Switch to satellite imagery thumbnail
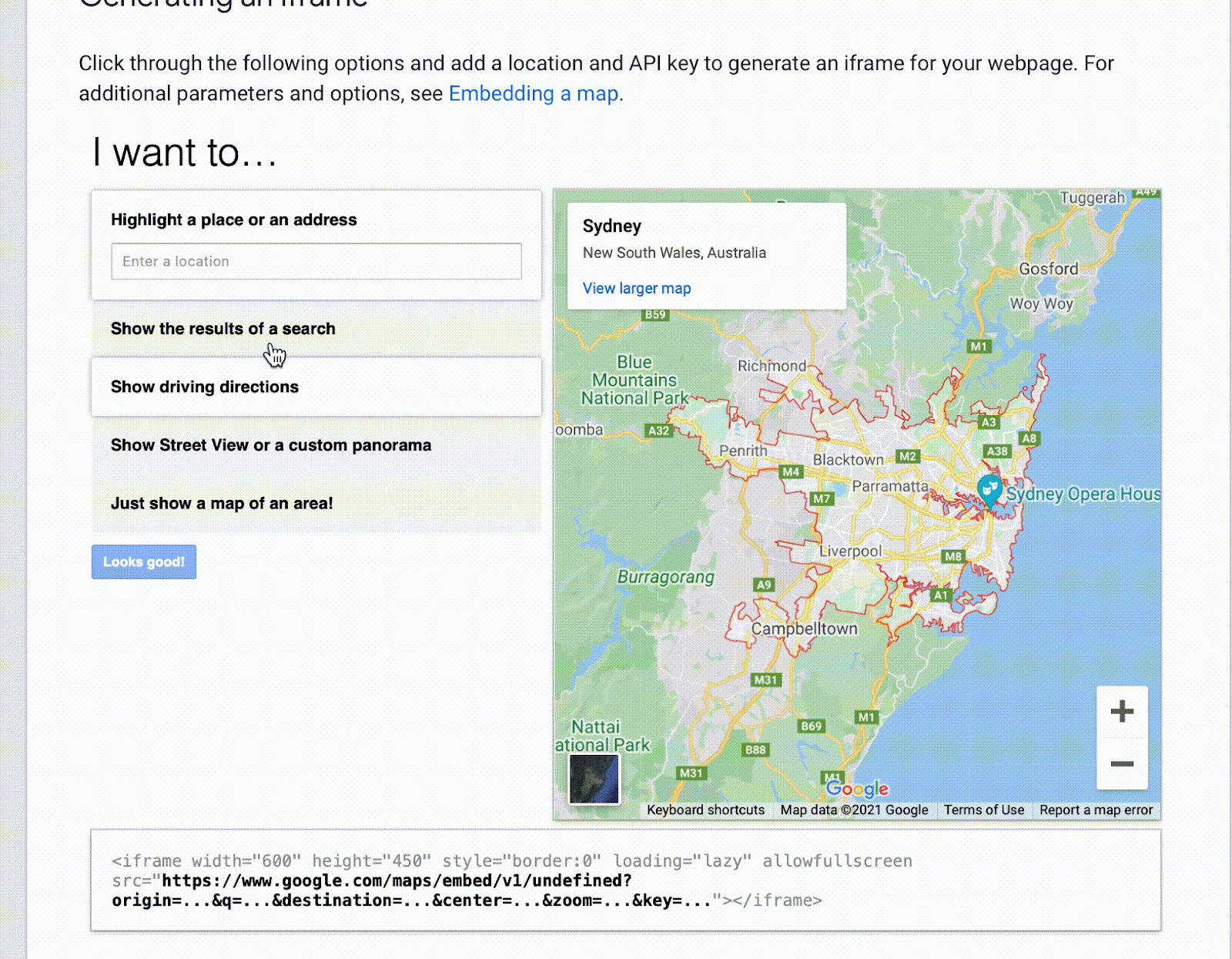The image size is (1232, 959). pyautogui.click(x=594, y=778)
